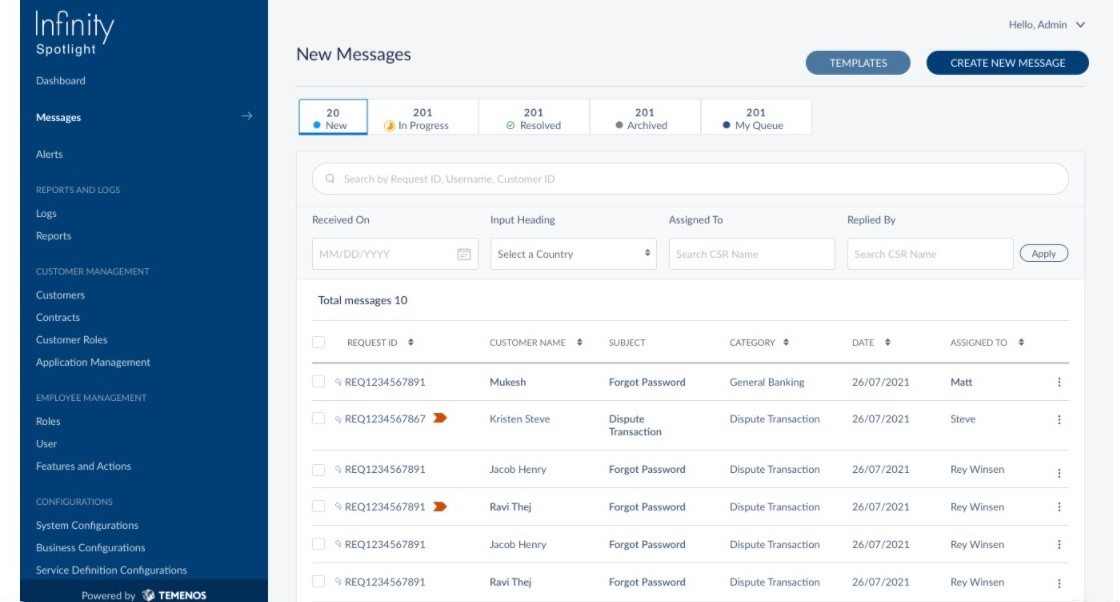Open three-dot menu for Mukesh row
Screen dimensions: 1120x602
tap(1059, 382)
